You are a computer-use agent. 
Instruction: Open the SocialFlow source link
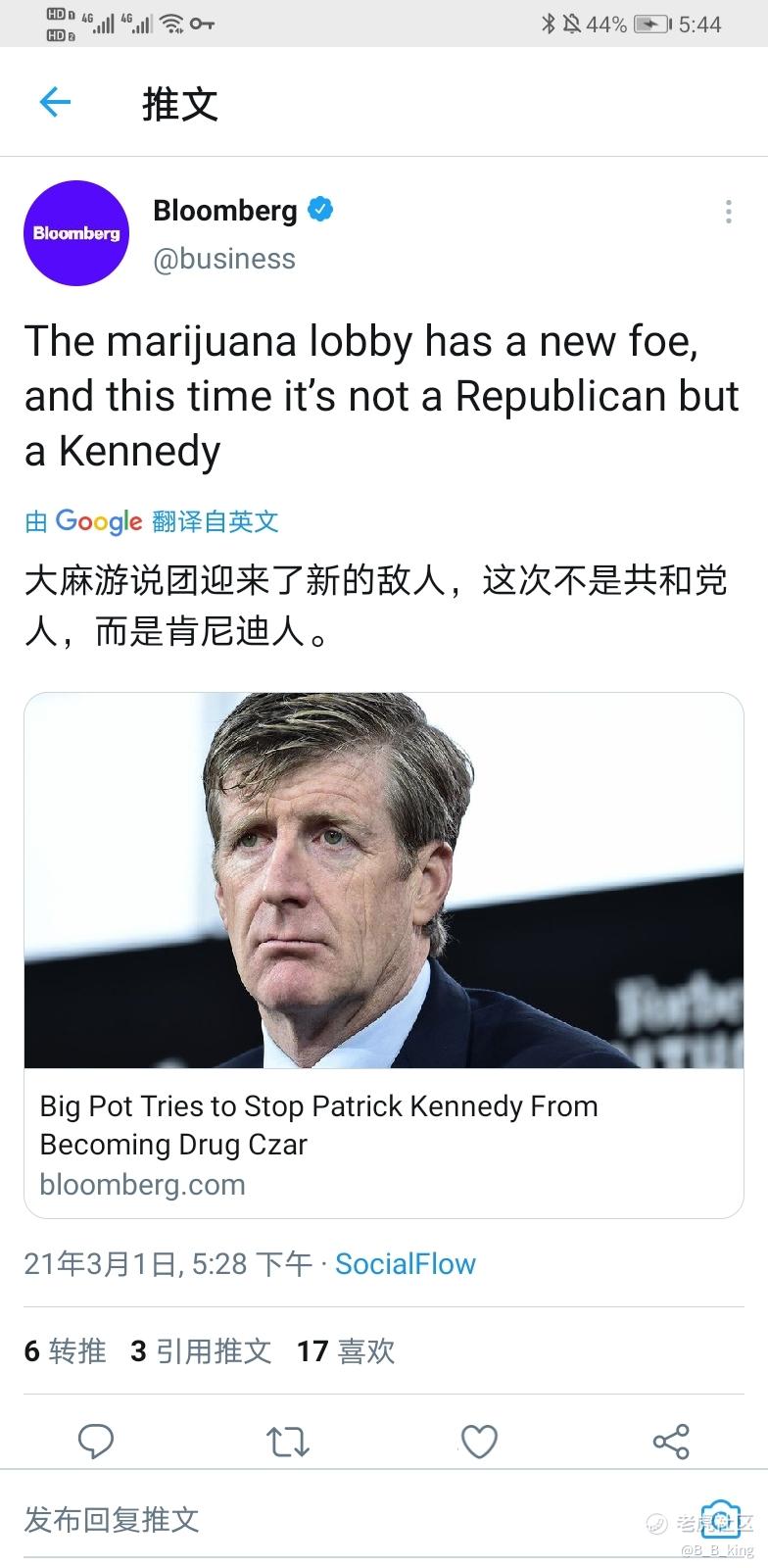click(x=406, y=1264)
